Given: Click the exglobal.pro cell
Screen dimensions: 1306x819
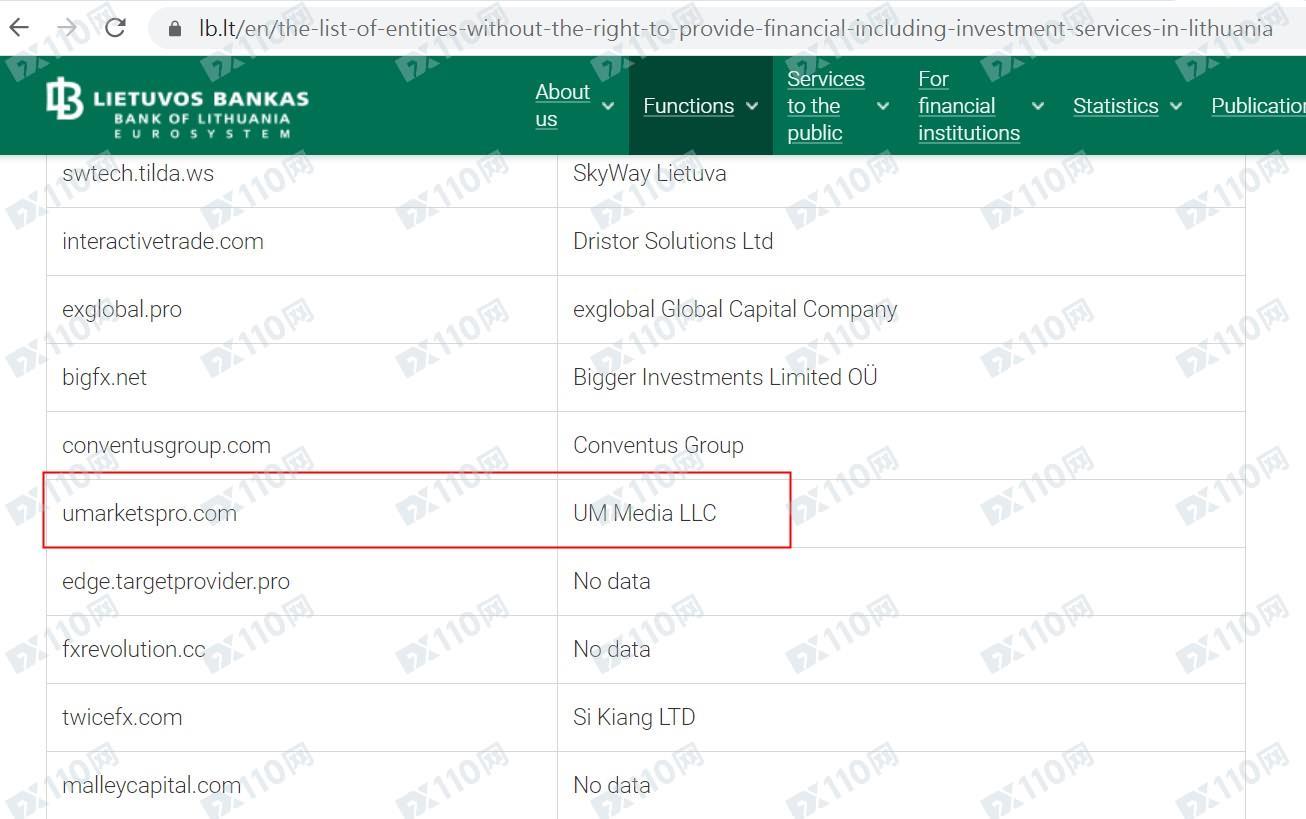Looking at the screenshot, I should (302, 309).
